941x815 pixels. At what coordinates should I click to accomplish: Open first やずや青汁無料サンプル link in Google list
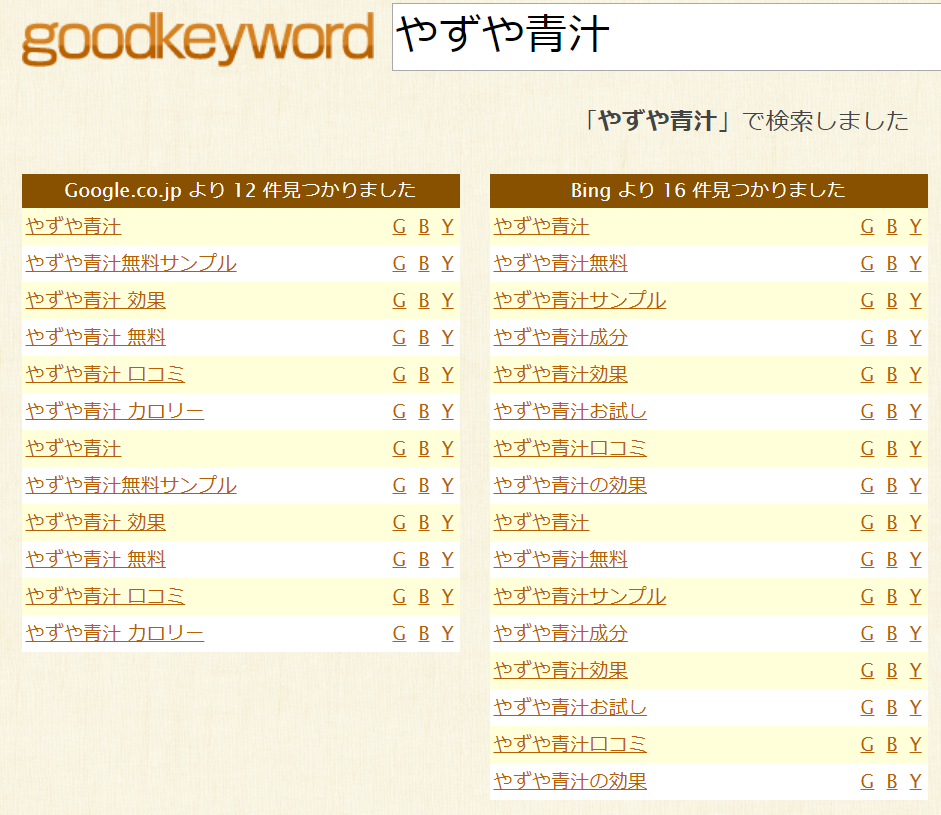tap(131, 263)
